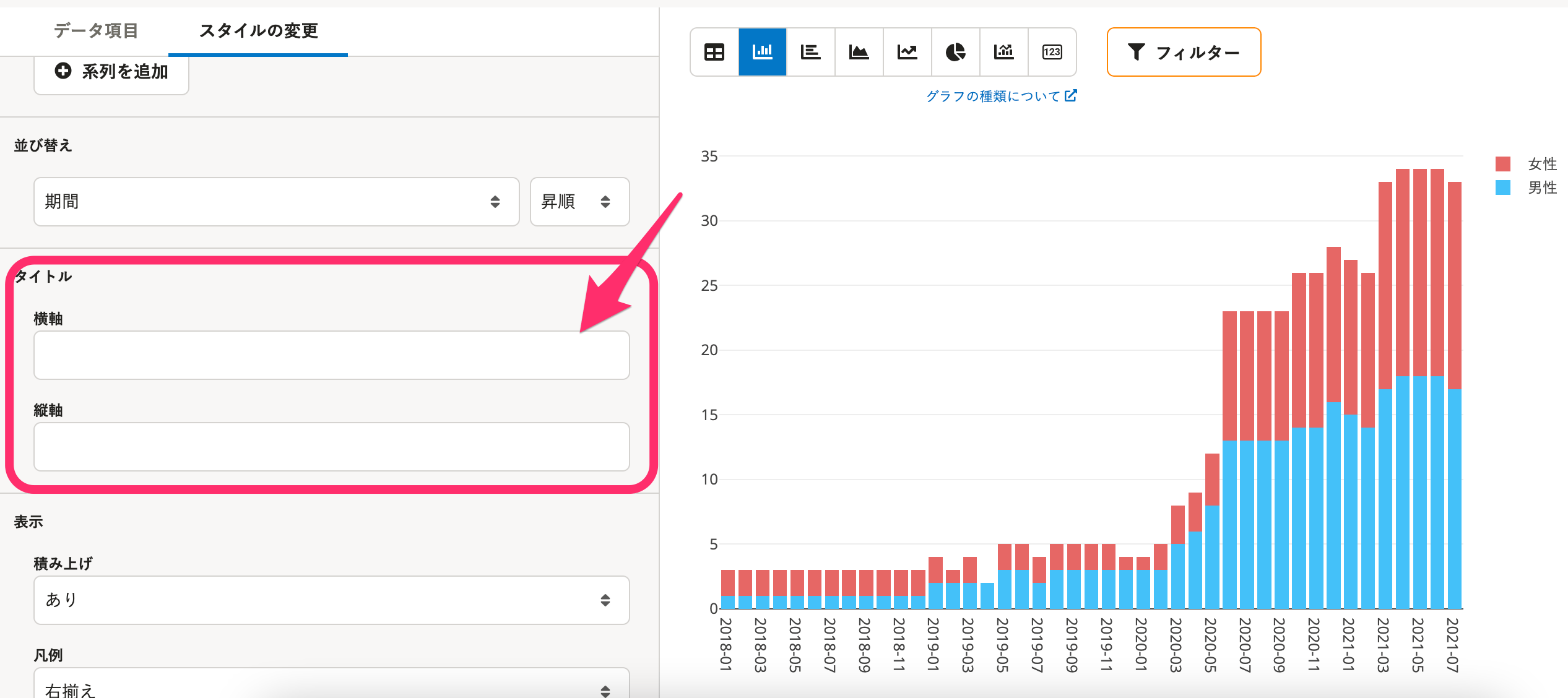Click the x-axis label 2018-01

(x=726, y=644)
